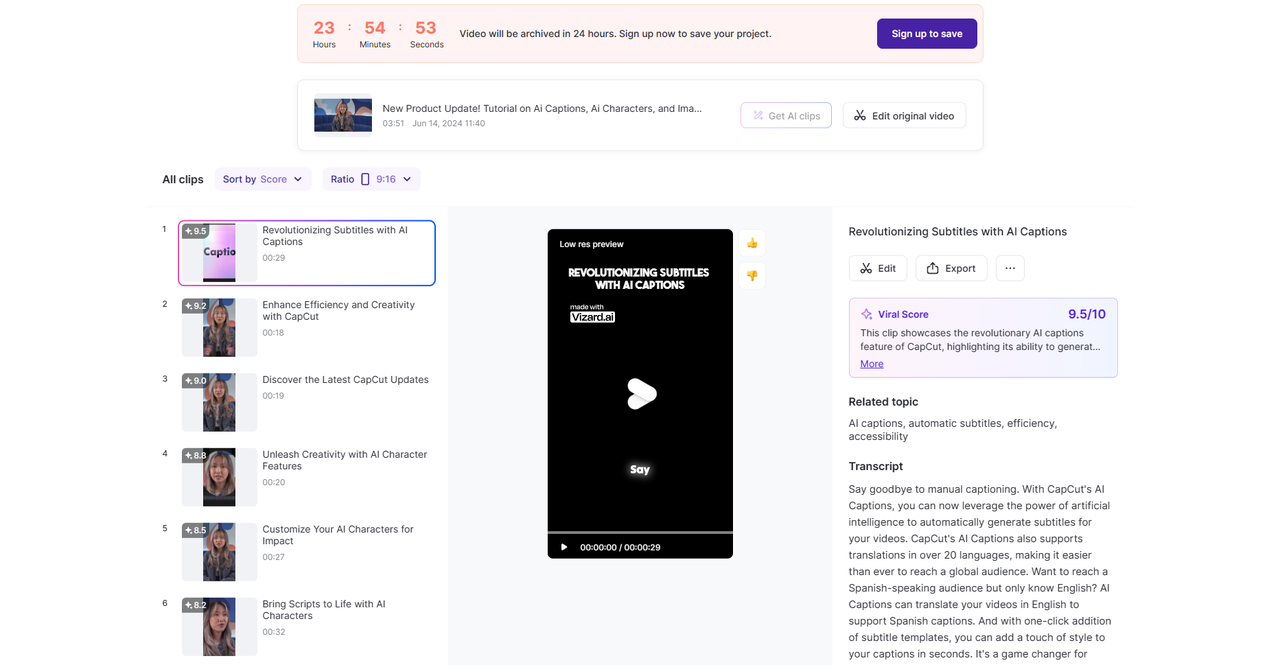This screenshot has height=665, width=1280.
Task: Open 'Customize Your AI Characters for Impact' clip
Action: [337, 535]
